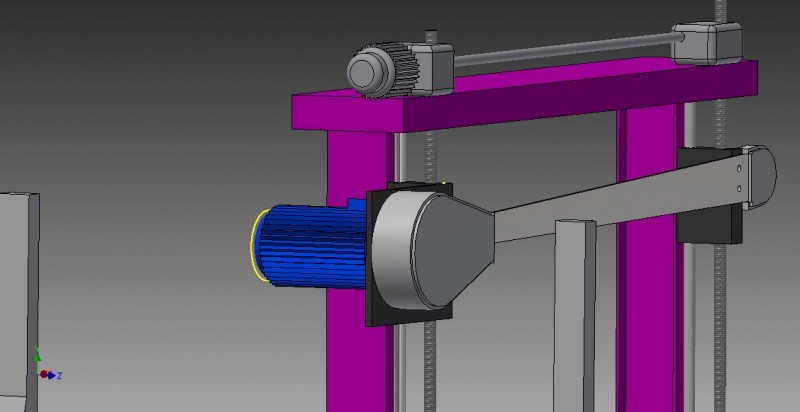Pick the right gearbox block on top beam

point(707,43)
